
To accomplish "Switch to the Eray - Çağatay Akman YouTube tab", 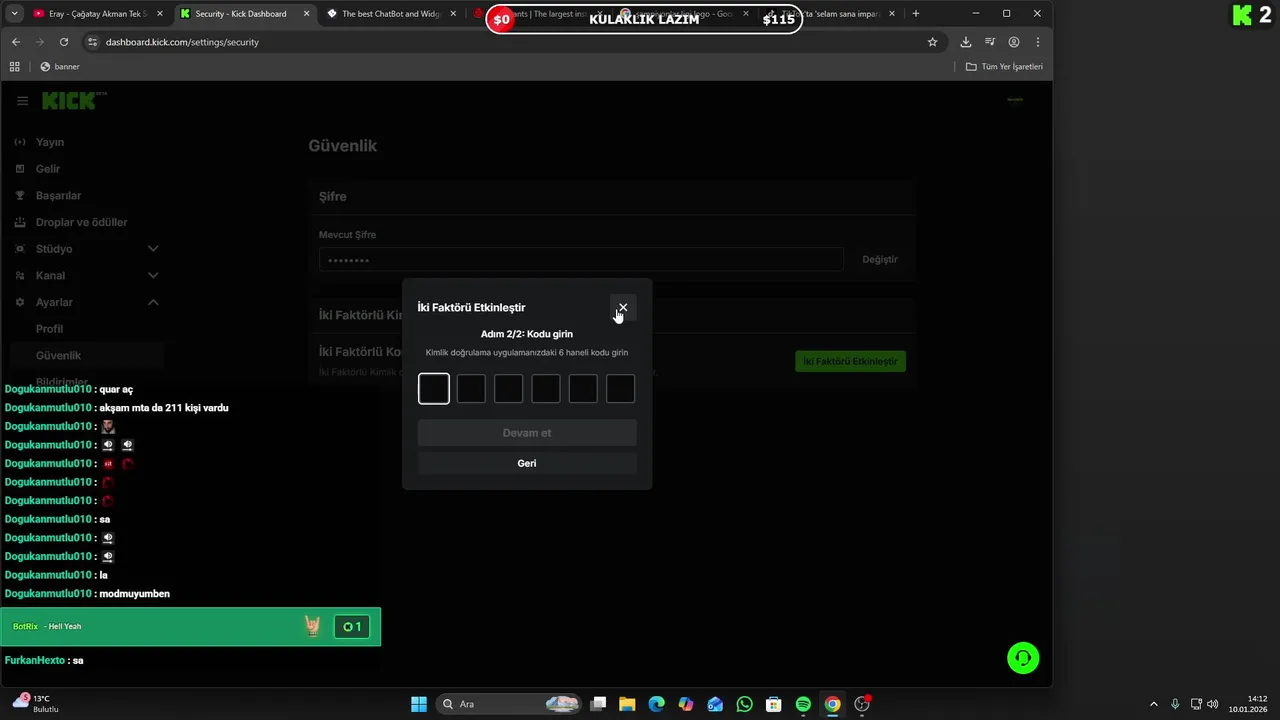I will click(96, 14).
